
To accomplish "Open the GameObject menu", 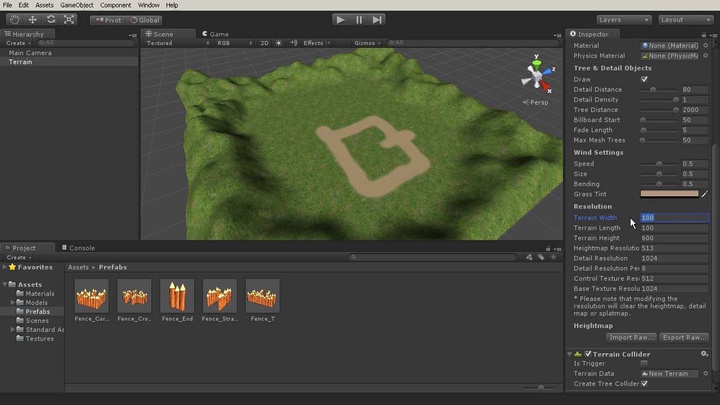I will point(76,5).
